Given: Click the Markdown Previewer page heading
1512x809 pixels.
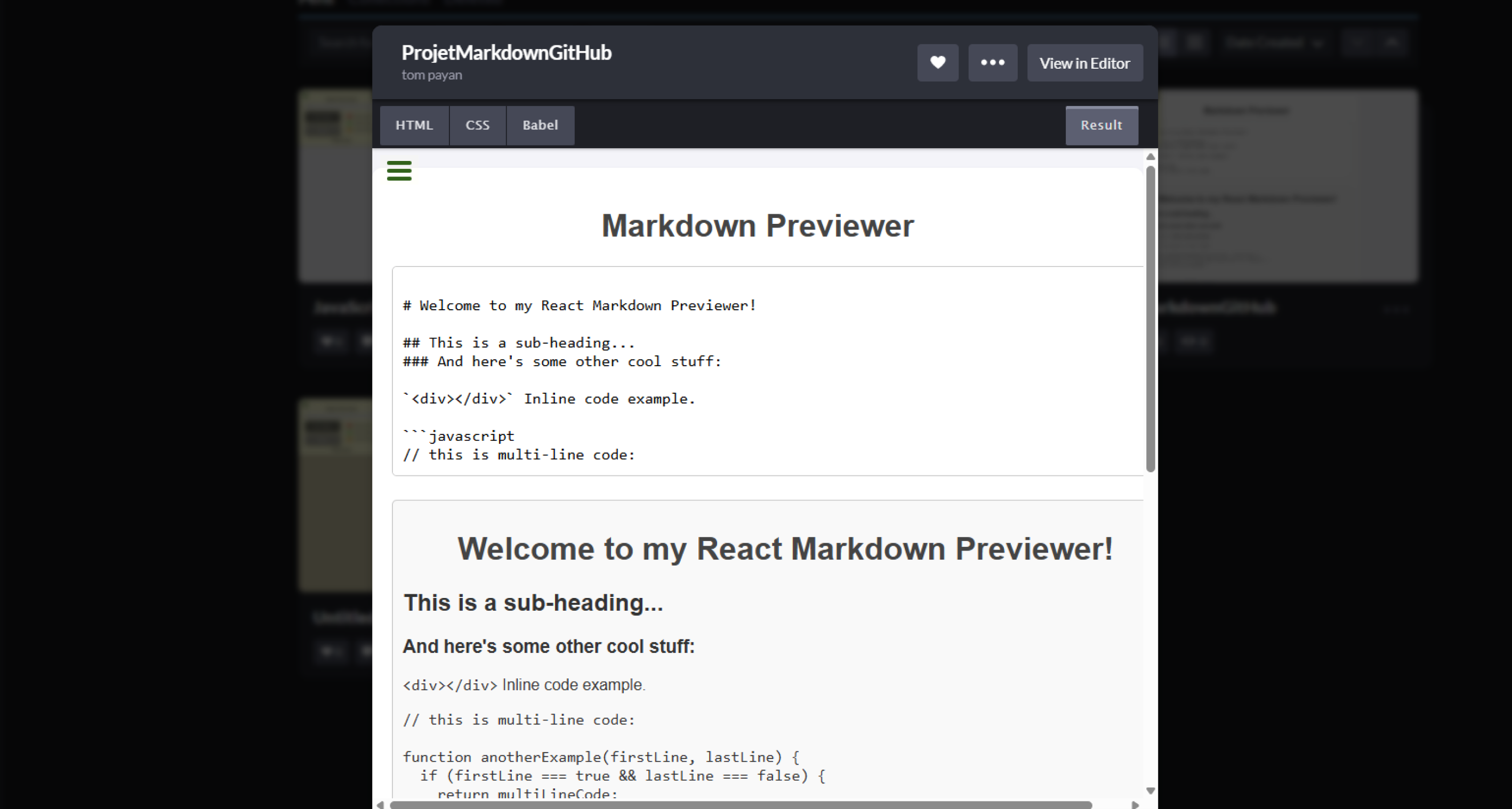Looking at the screenshot, I should click(758, 226).
